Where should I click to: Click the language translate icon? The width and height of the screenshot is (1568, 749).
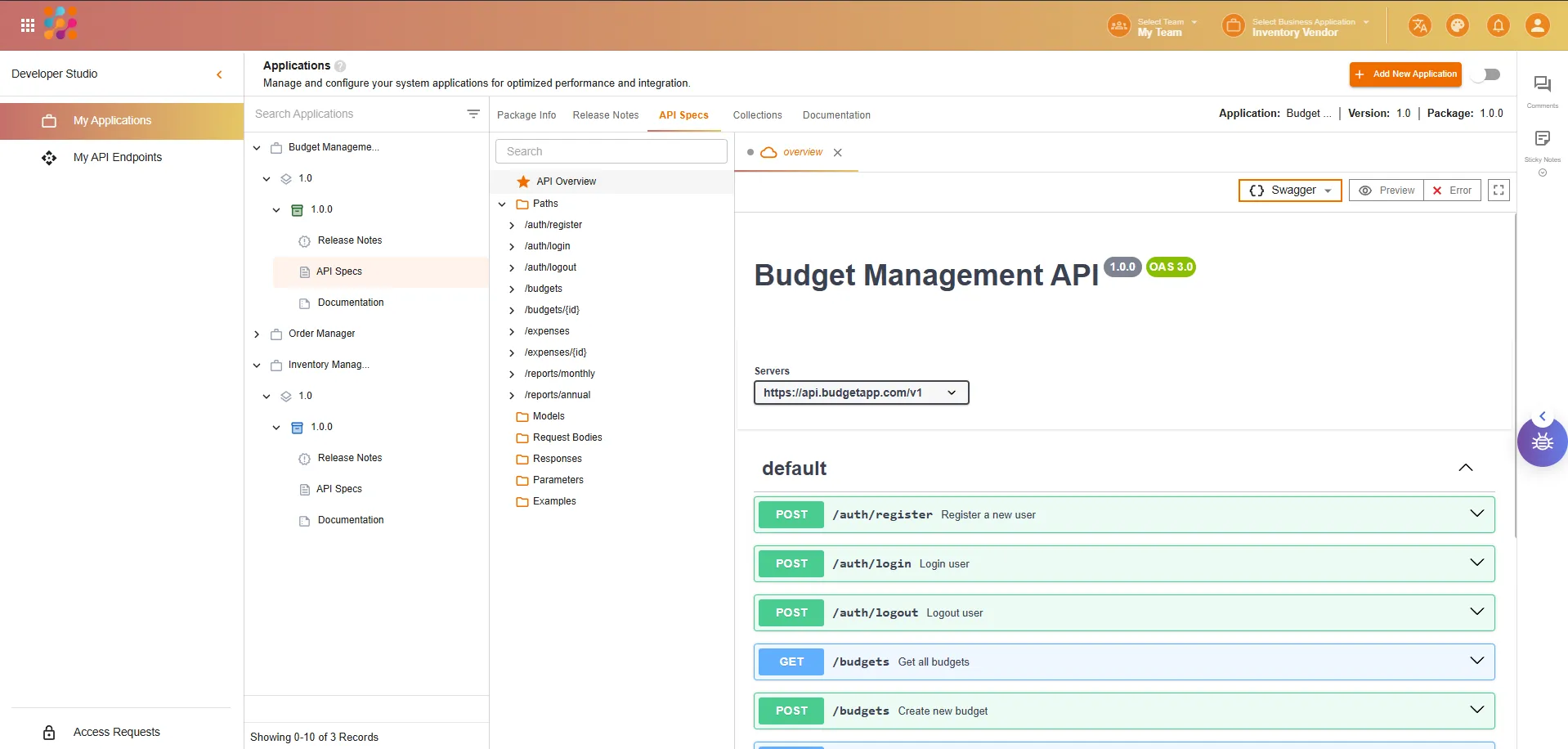1419,25
